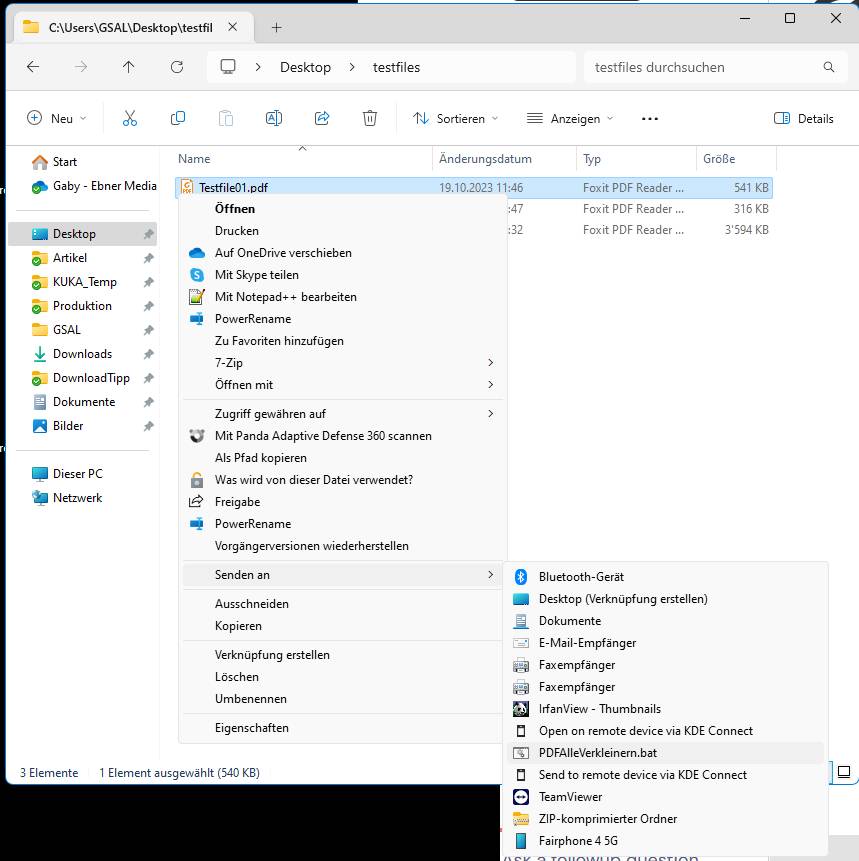Select ZIP-komprimierter Ordner entry
Image resolution: width=859 pixels, height=861 pixels.
[607, 819]
